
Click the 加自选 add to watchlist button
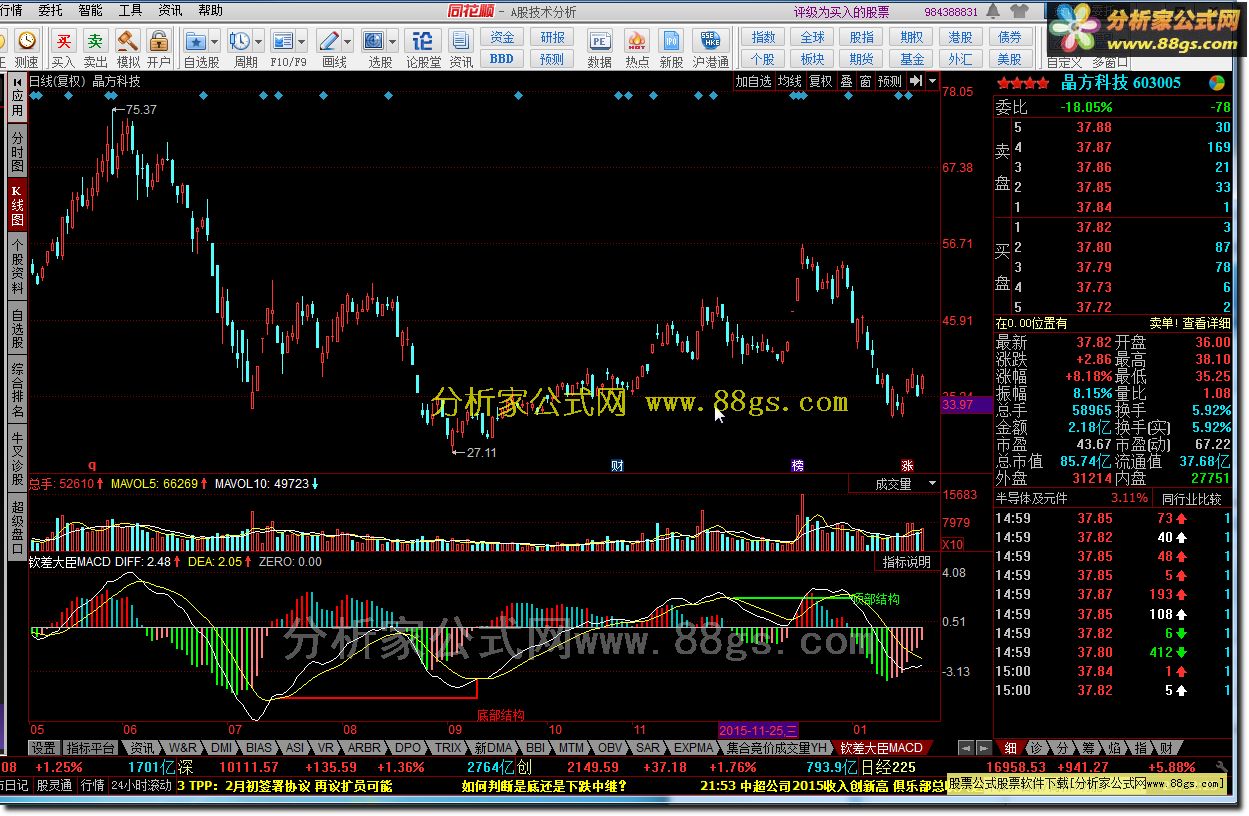click(754, 81)
